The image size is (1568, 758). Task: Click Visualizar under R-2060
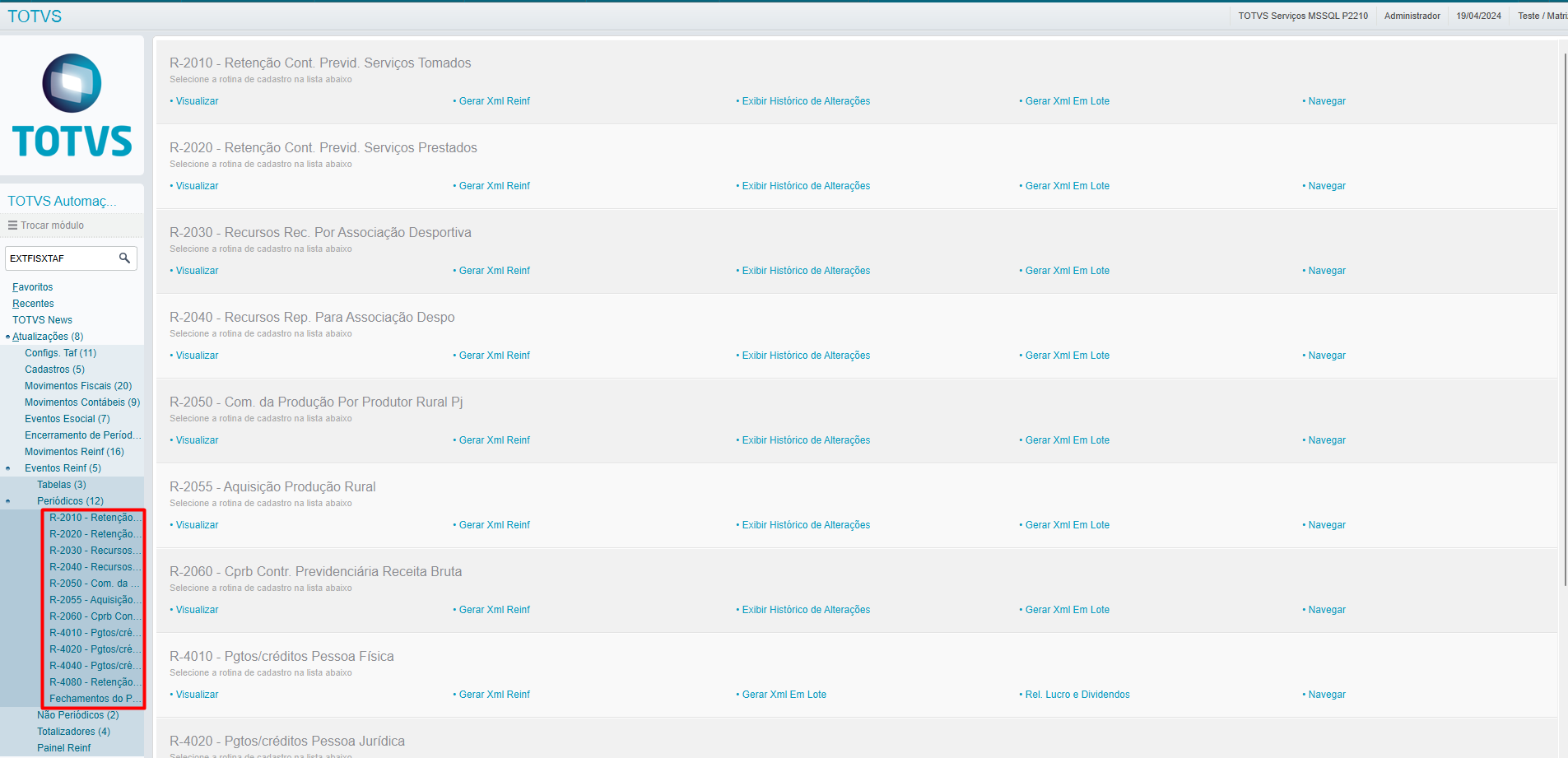click(x=197, y=610)
